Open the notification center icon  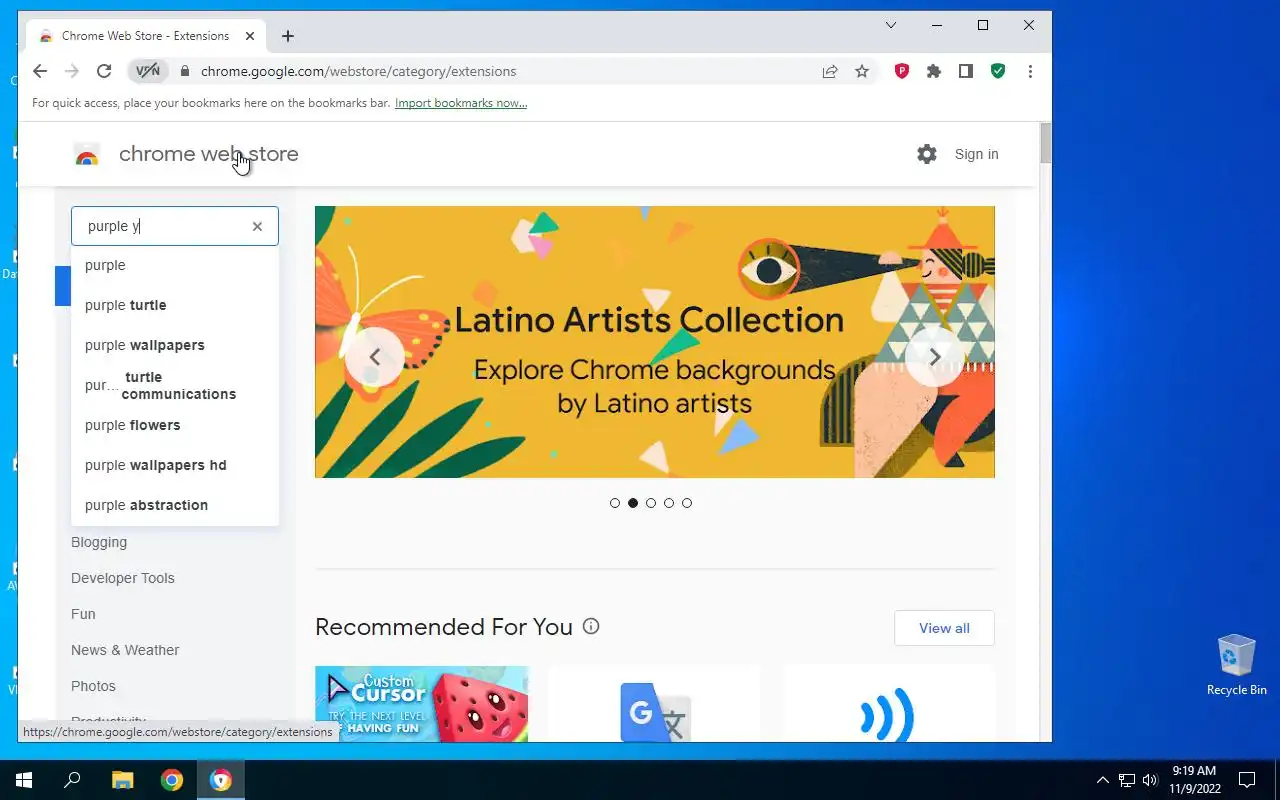point(1247,780)
